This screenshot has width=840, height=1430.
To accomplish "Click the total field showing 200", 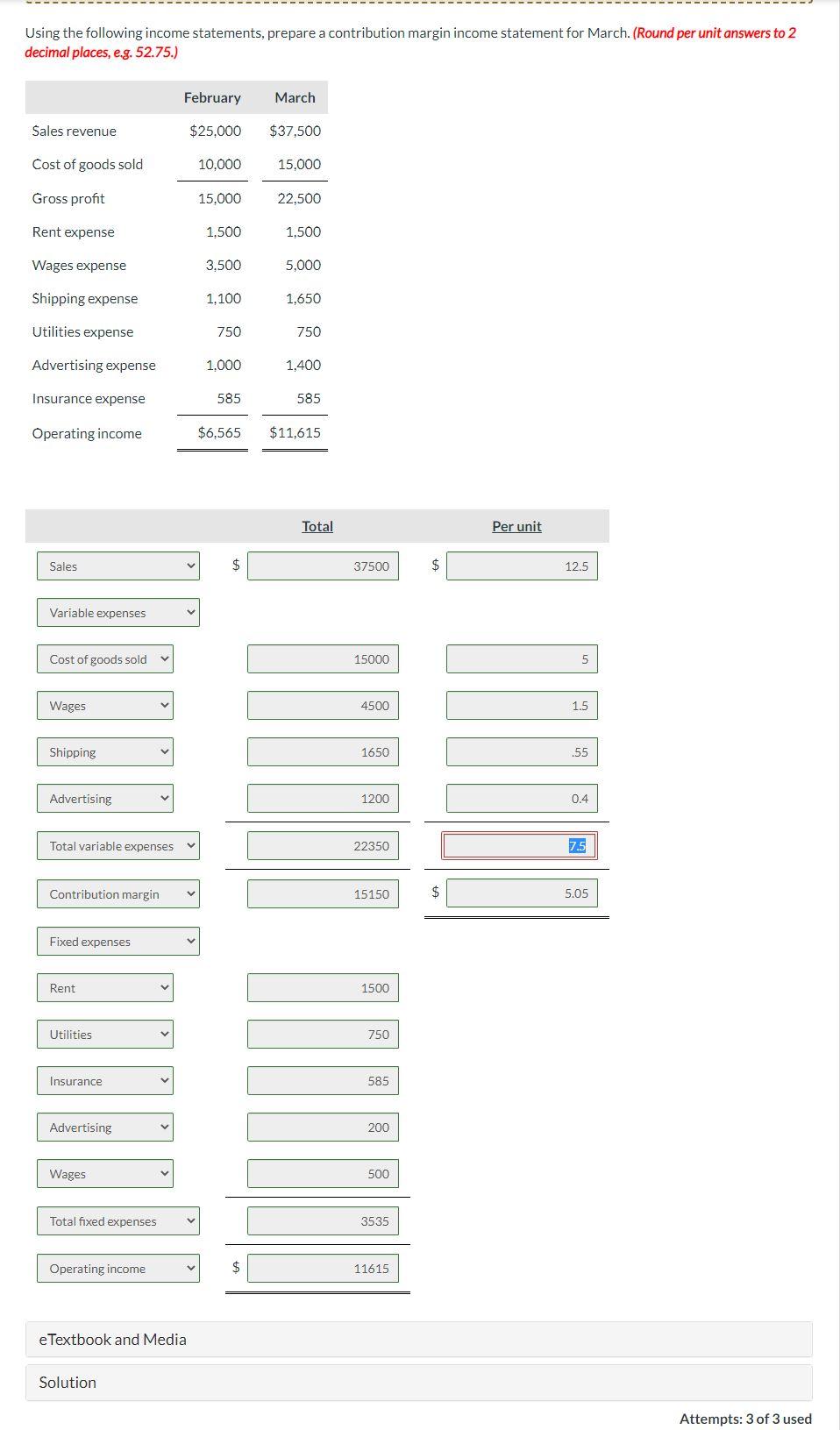I will click(x=323, y=1127).
